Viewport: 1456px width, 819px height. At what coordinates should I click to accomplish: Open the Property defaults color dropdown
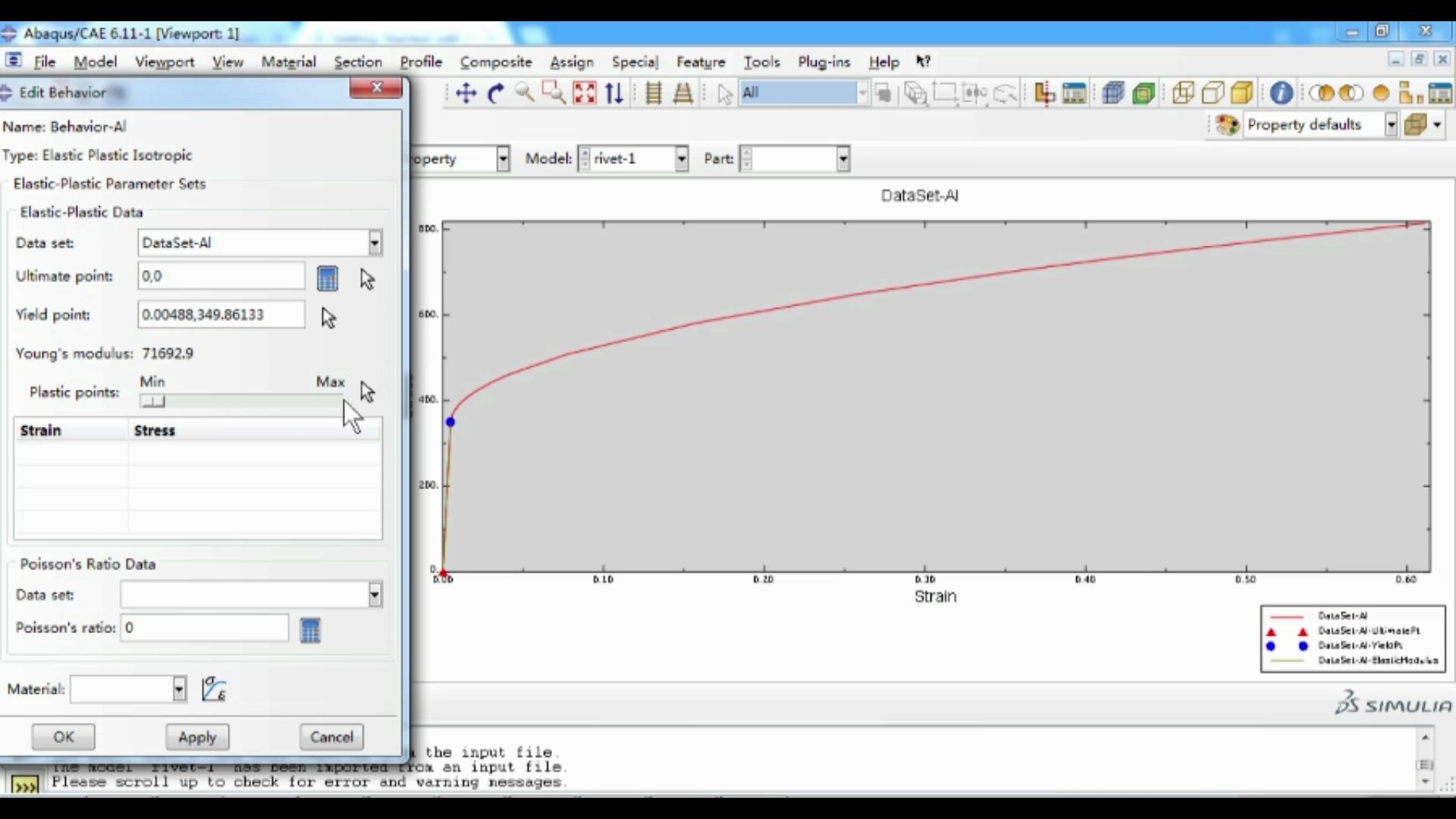coord(1391,124)
